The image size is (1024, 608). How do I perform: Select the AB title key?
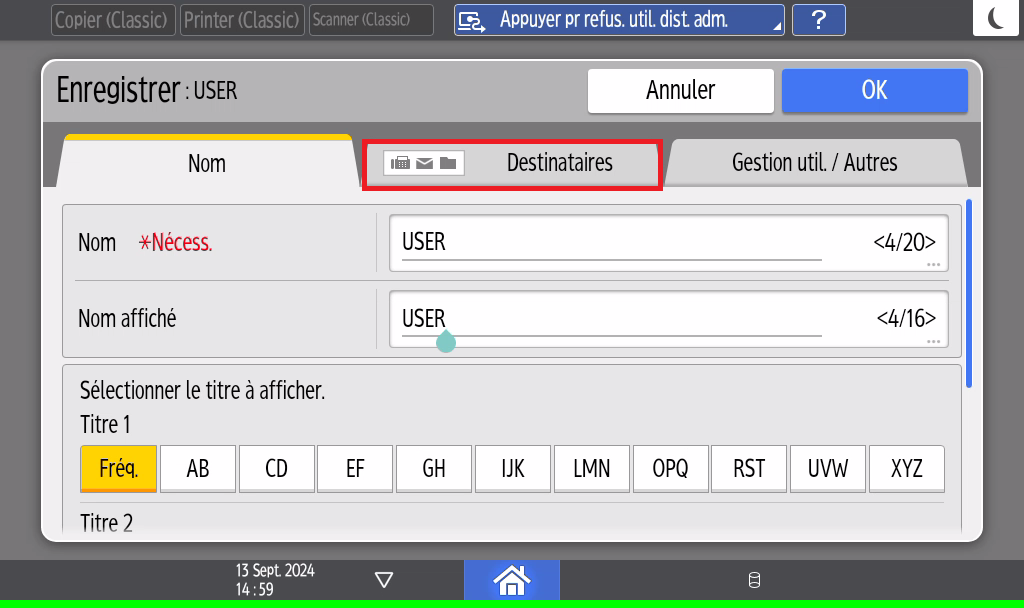coord(198,469)
